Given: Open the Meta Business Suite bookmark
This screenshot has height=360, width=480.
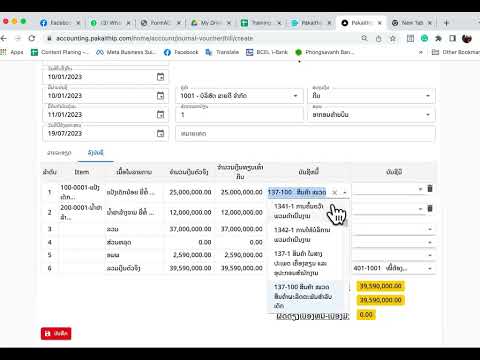Looking at the screenshot, I should (x=125, y=52).
